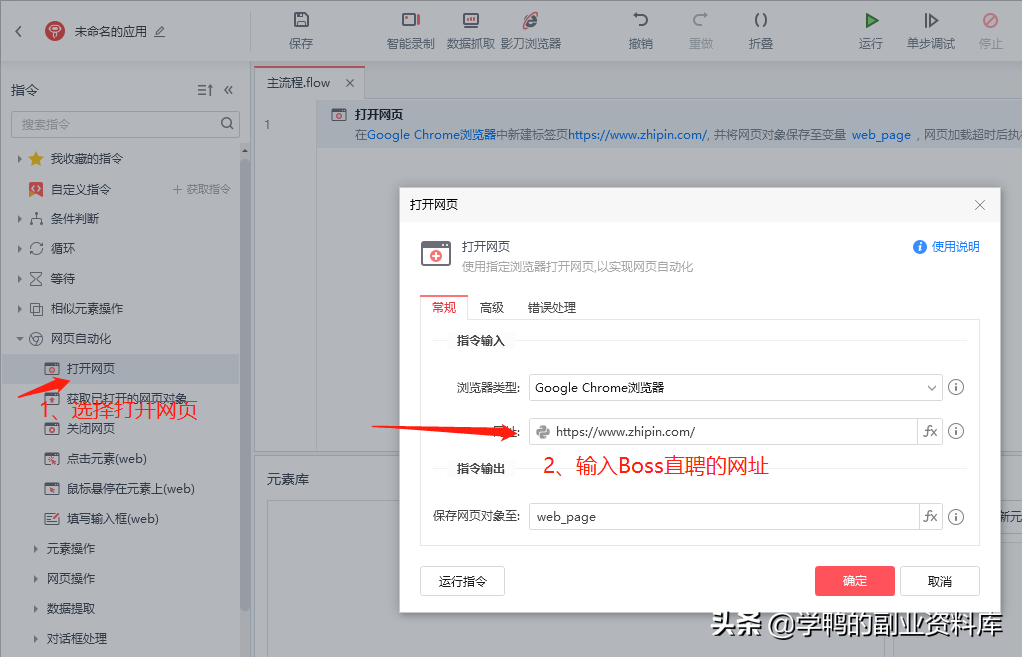Viewport: 1022px width, 657px height.
Task: Undo with the 撤销 button
Action: (641, 31)
